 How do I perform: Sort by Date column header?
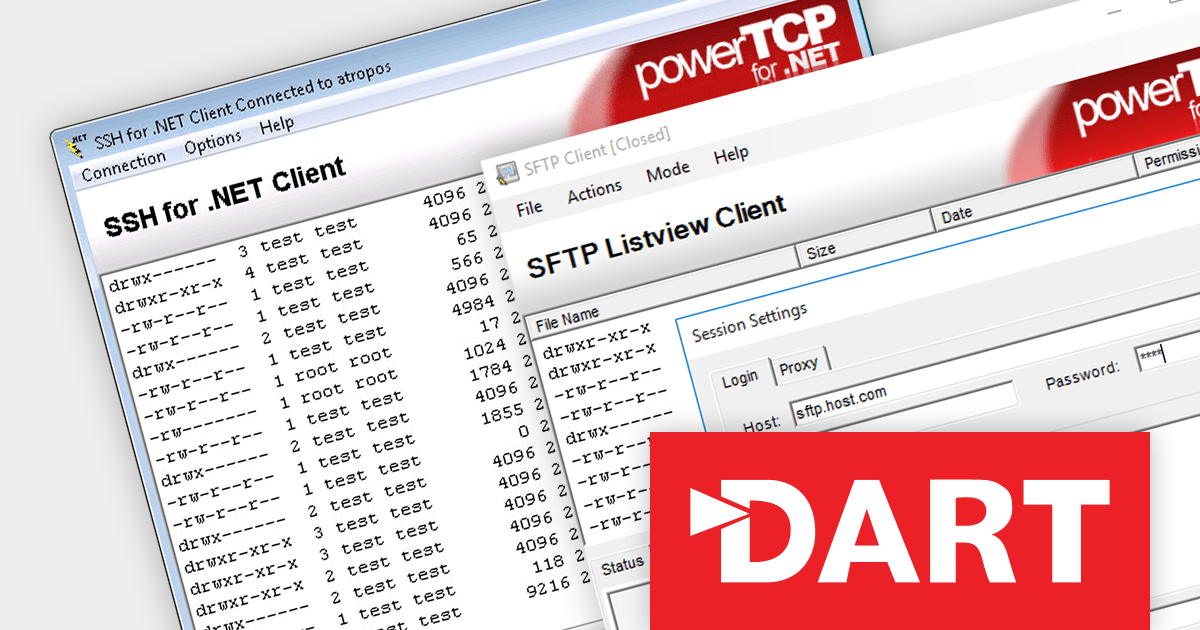[x=1035, y=194]
